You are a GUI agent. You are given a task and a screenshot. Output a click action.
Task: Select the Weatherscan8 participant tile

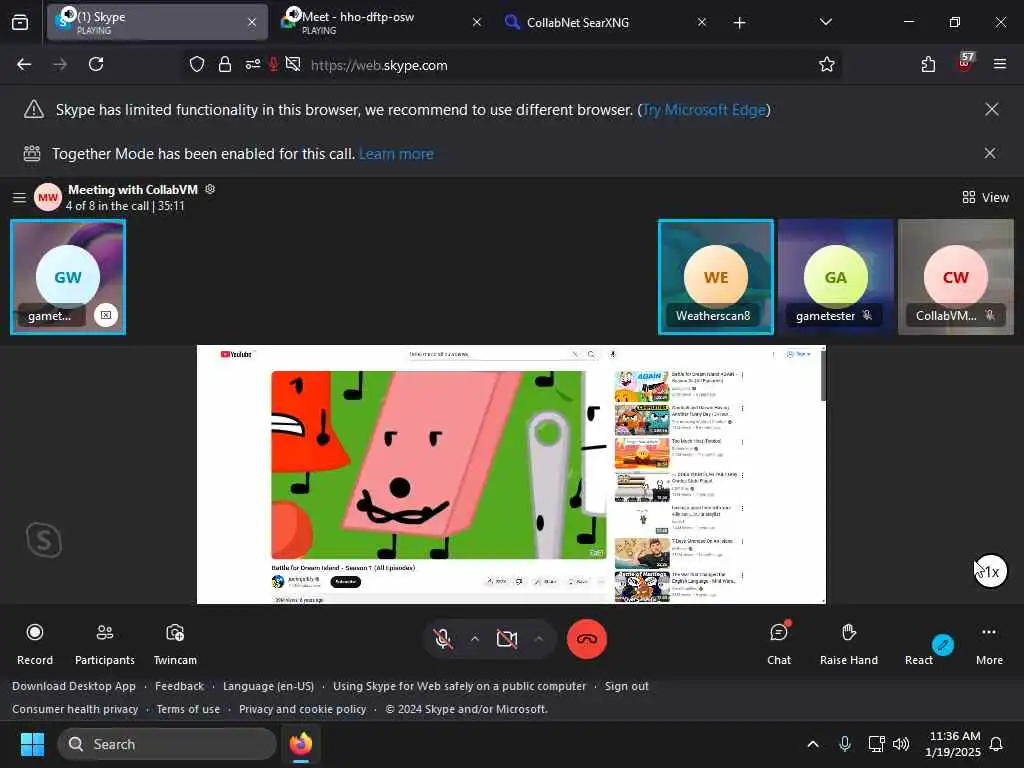coord(716,277)
